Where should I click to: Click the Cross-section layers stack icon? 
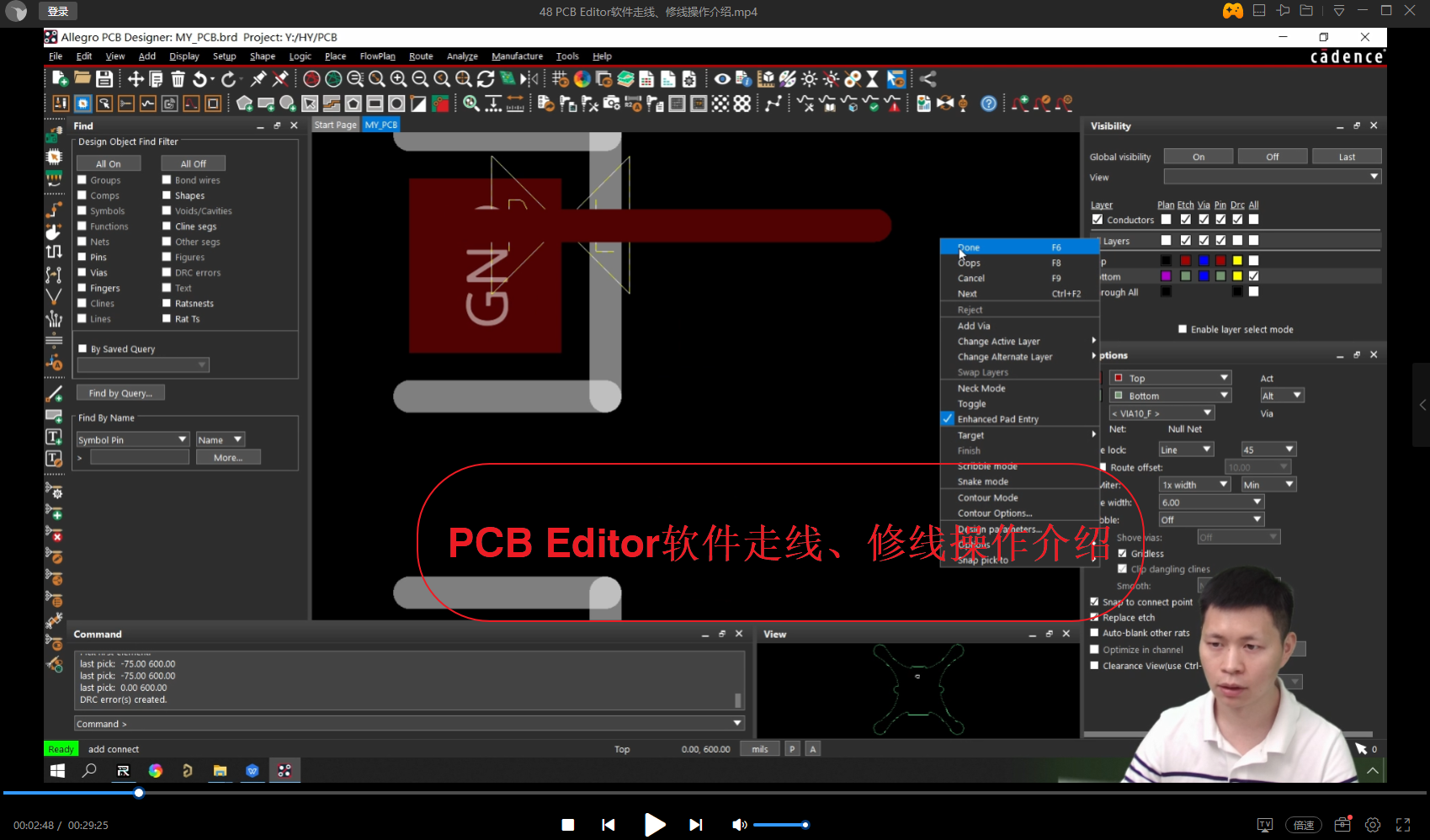(x=625, y=78)
